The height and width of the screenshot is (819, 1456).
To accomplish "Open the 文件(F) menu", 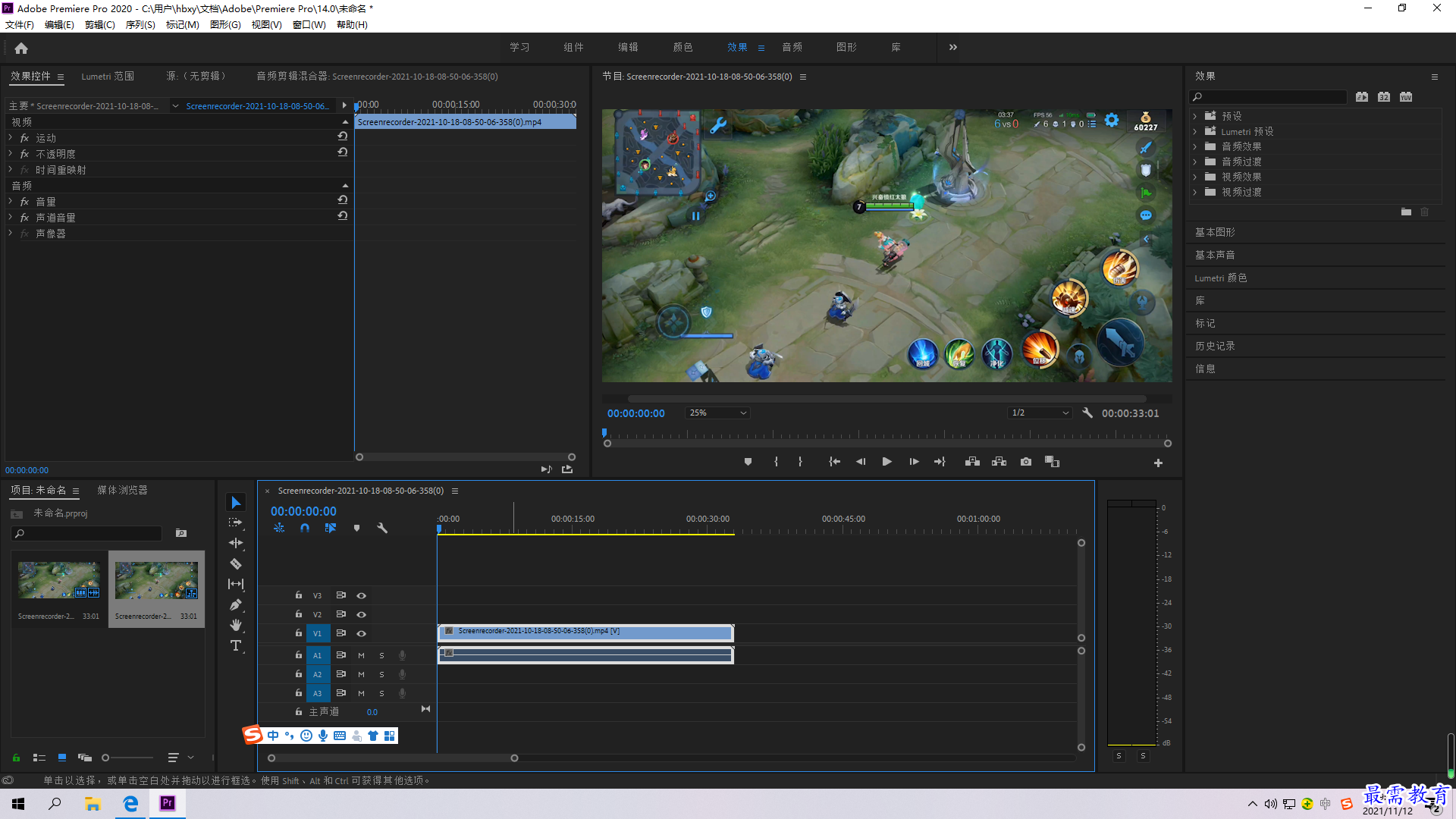I will click(x=20, y=25).
